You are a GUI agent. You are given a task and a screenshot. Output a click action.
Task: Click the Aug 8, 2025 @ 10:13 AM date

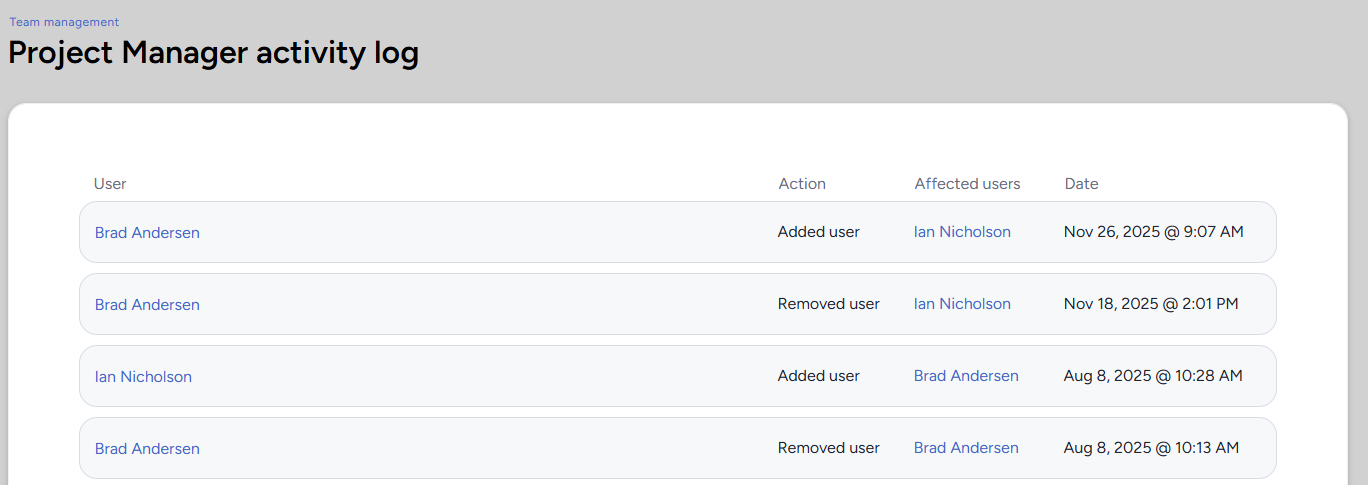[1151, 448]
